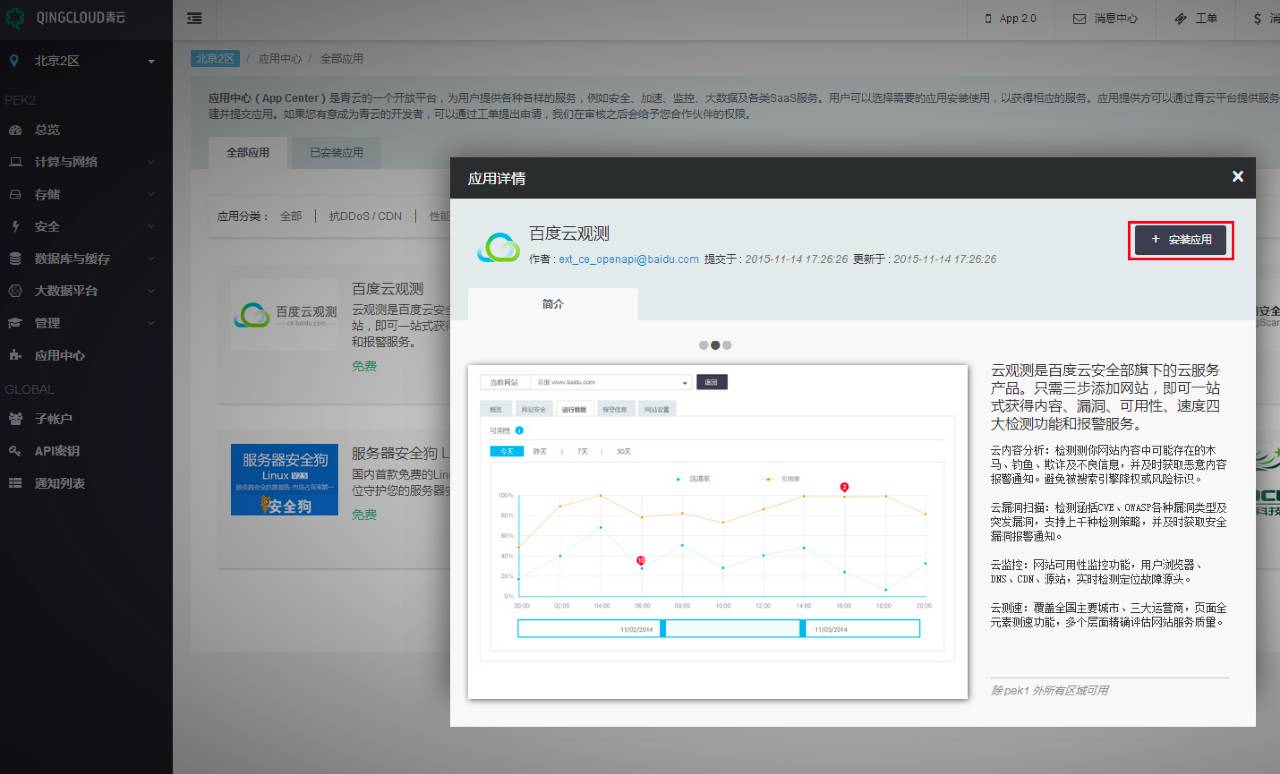The image size is (1280, 774).
Task: Click the 大数据平台 globe icon
Action: [15, 291]
